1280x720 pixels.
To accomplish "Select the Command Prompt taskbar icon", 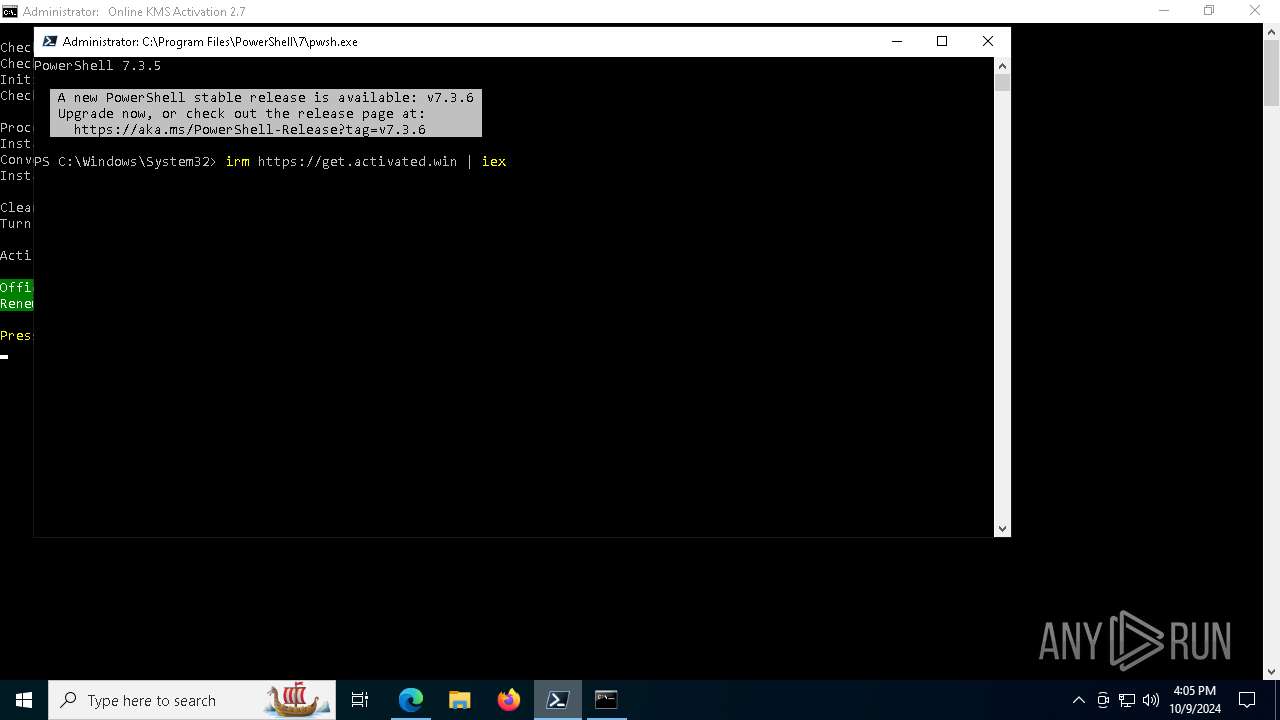I will point(606,700).
